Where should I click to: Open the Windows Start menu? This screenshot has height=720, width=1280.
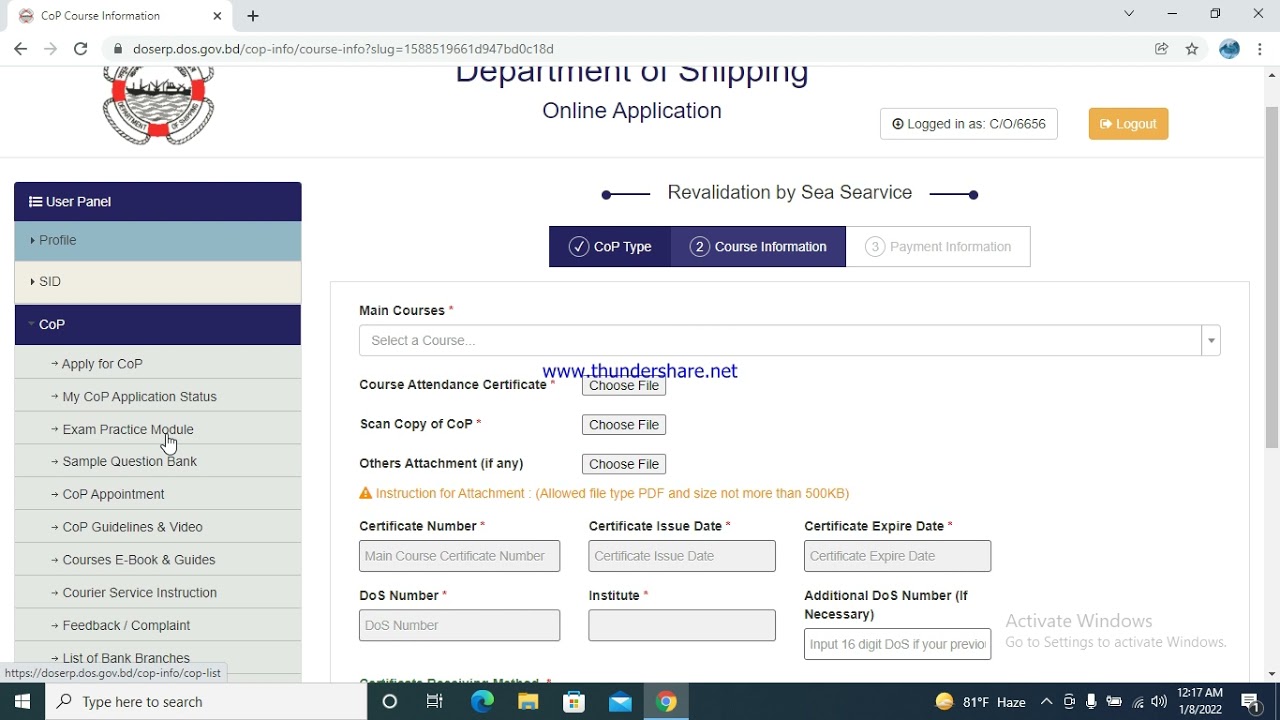(22, 701)
